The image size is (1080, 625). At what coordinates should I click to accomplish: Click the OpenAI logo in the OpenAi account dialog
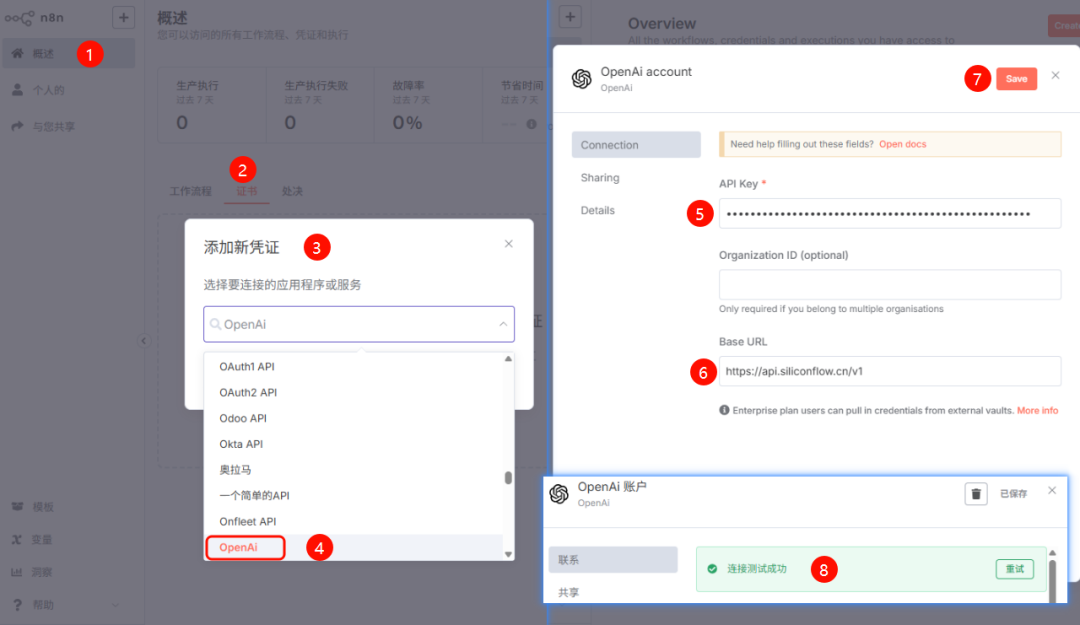[581, 79]
